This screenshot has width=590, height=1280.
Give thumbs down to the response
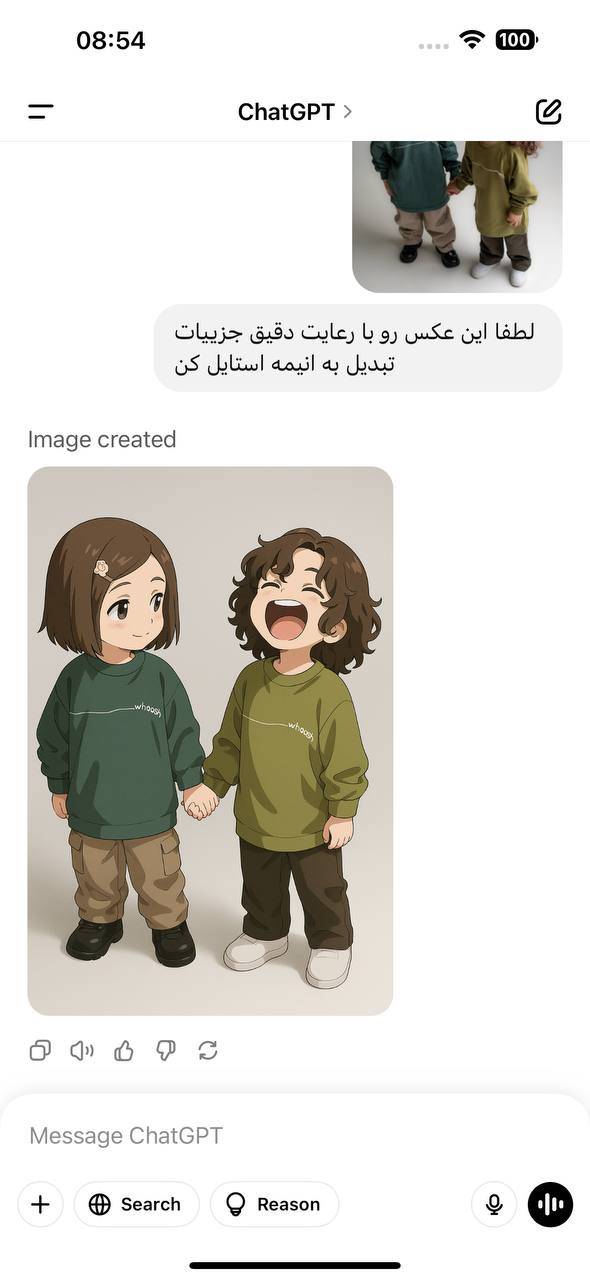point(166,1050)
